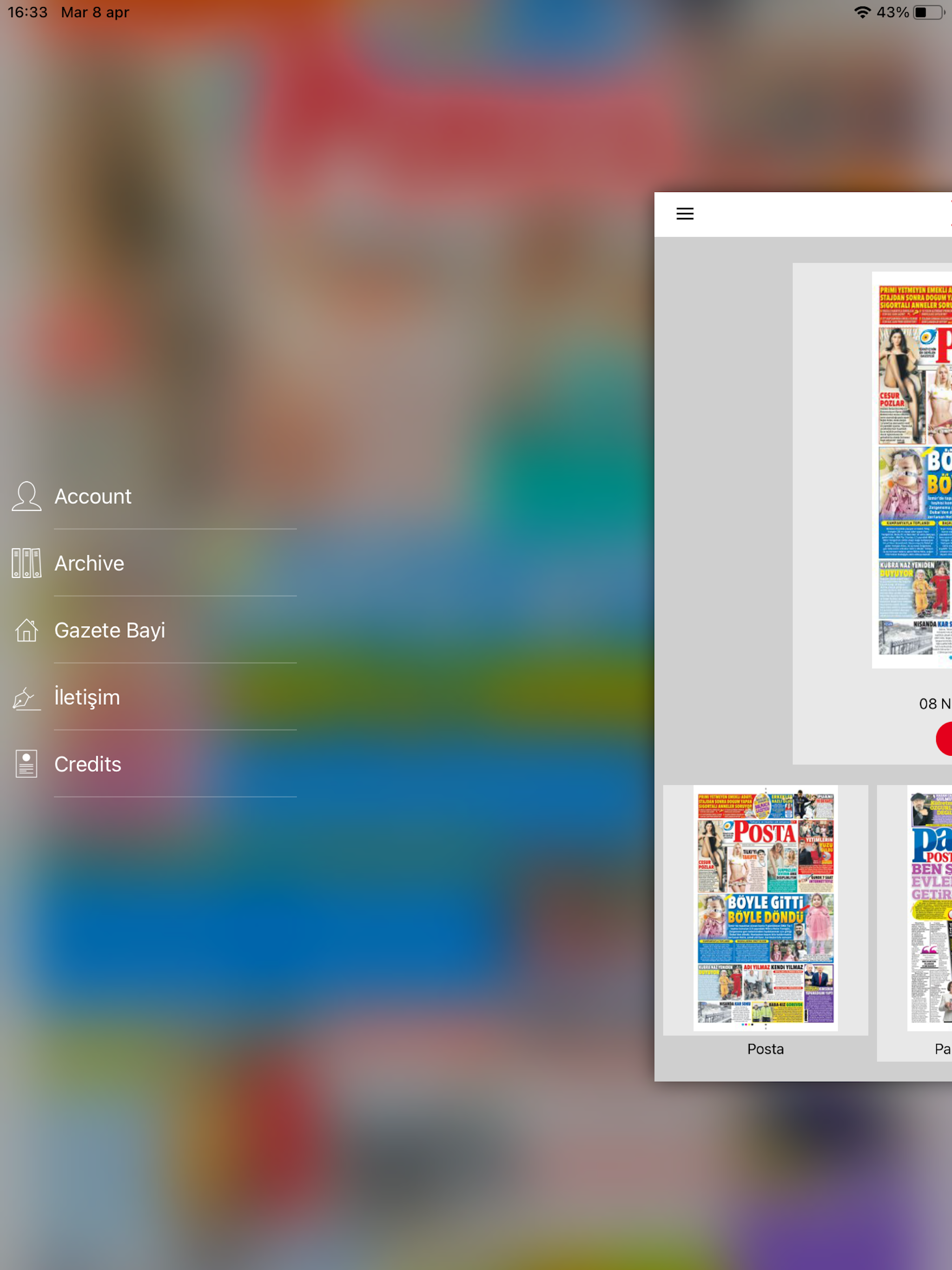Click the Credits document icon
This screenshot has height=1270, width=952.
pyautogui.click(x=26, y=764)
